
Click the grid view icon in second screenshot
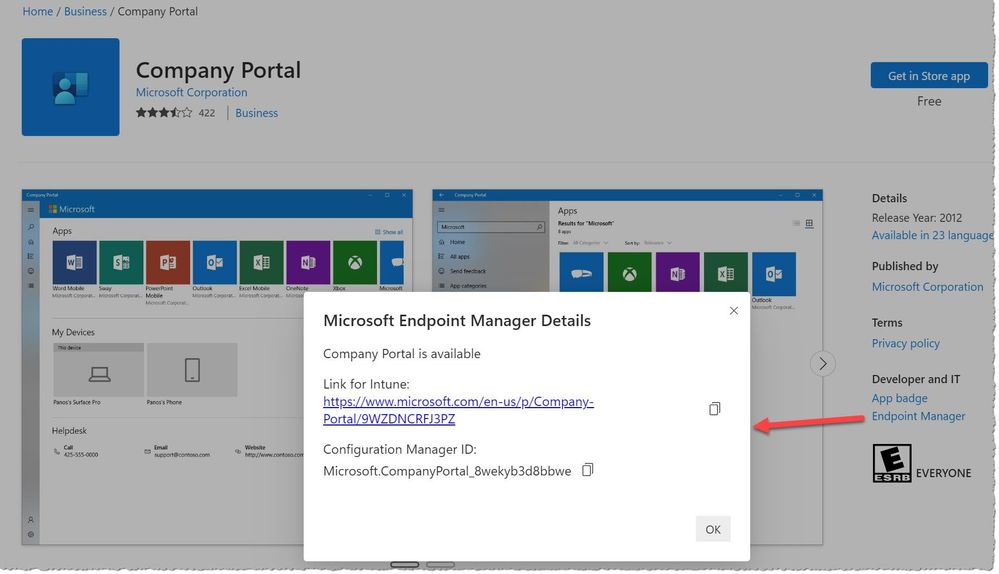(x=809, y=224)
